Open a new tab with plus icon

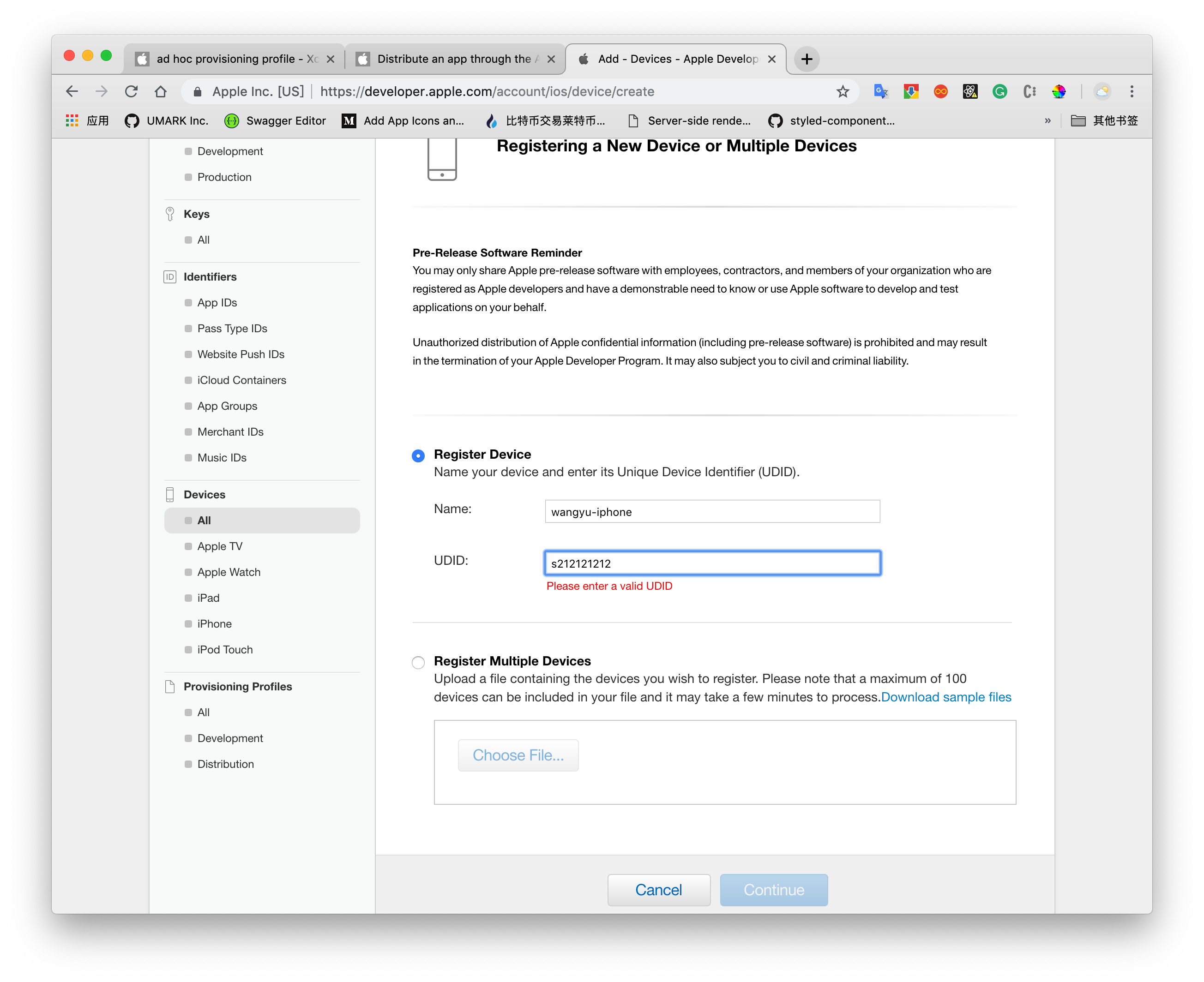(806, 59)
